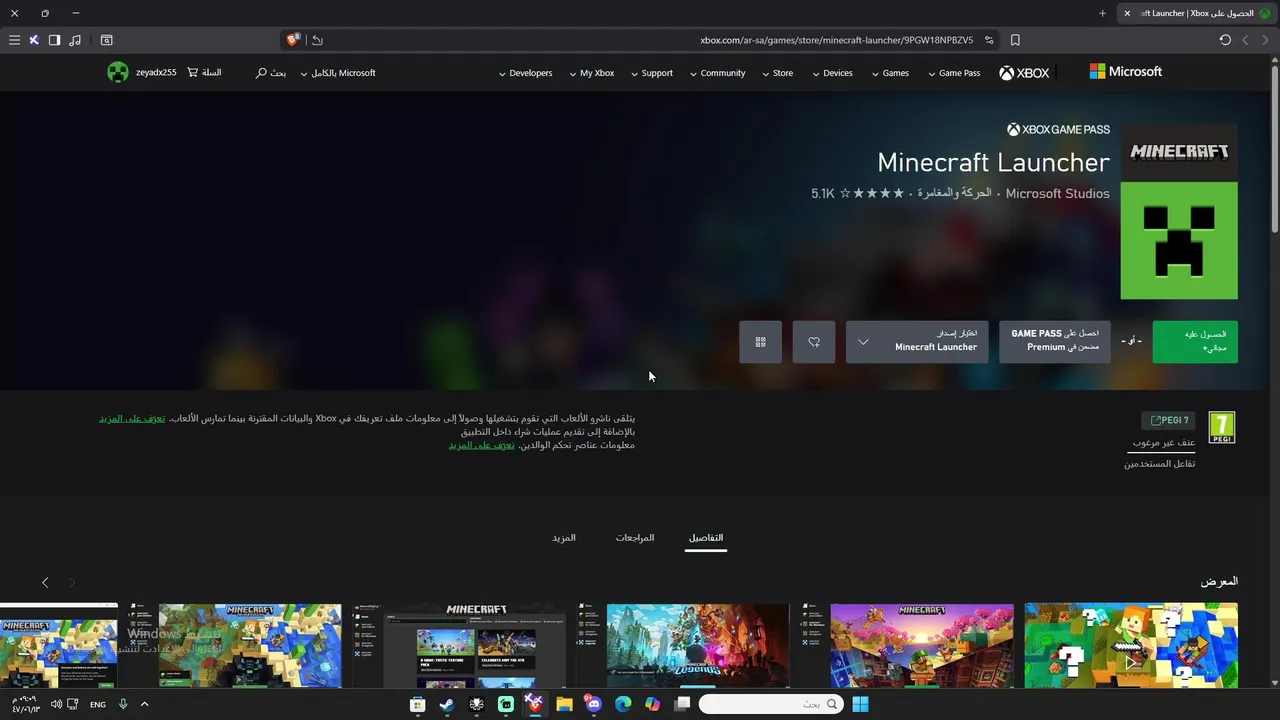Switch to the التفاصيل tab
Image resolution: width=1280 pixels, height=720 pixels.
(x=706, y=538)
